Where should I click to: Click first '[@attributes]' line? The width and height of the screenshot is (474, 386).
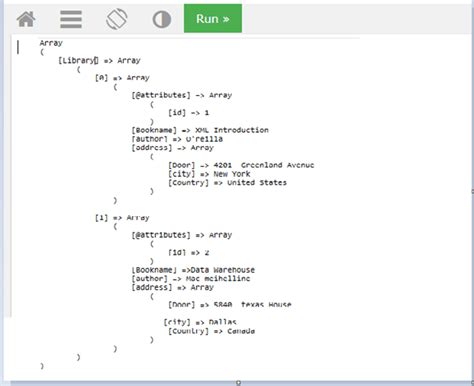click(x=182, y=95)
